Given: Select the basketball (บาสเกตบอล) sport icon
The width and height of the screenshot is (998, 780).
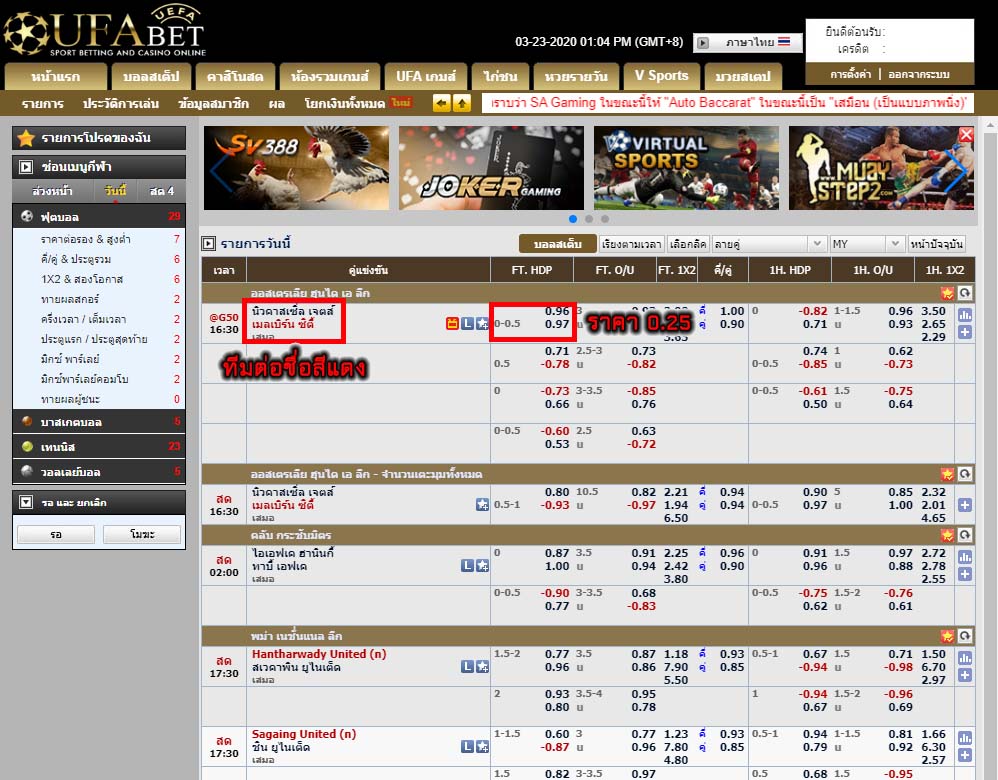Looking at the screenshot, I should 27,422.
